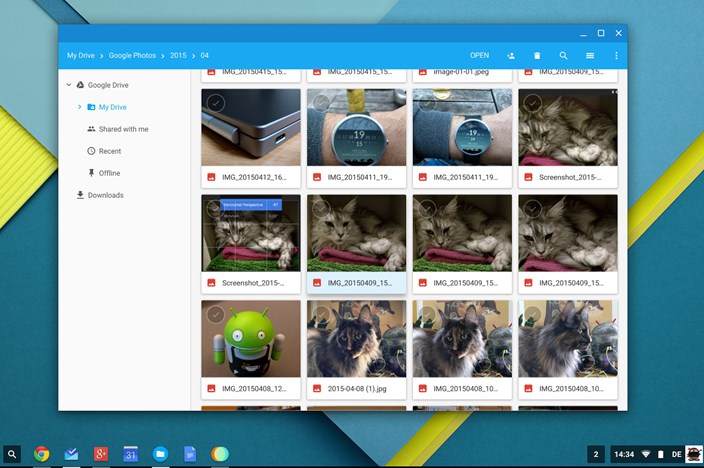
Task: Click the Recent clock icon
Action: pyautogui.click(x=91, y=151)
